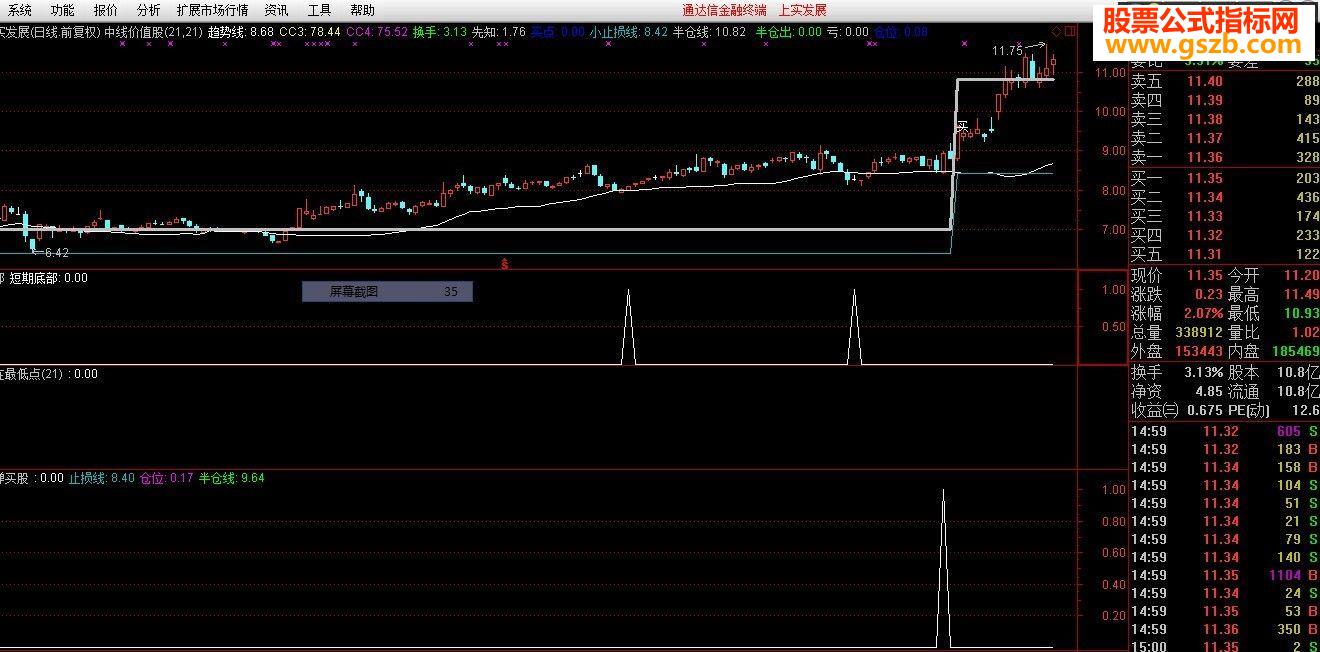This screenshot has width=1320, height=652.
Task: Click the tick row with volume 350 B
Action: 1225,629
